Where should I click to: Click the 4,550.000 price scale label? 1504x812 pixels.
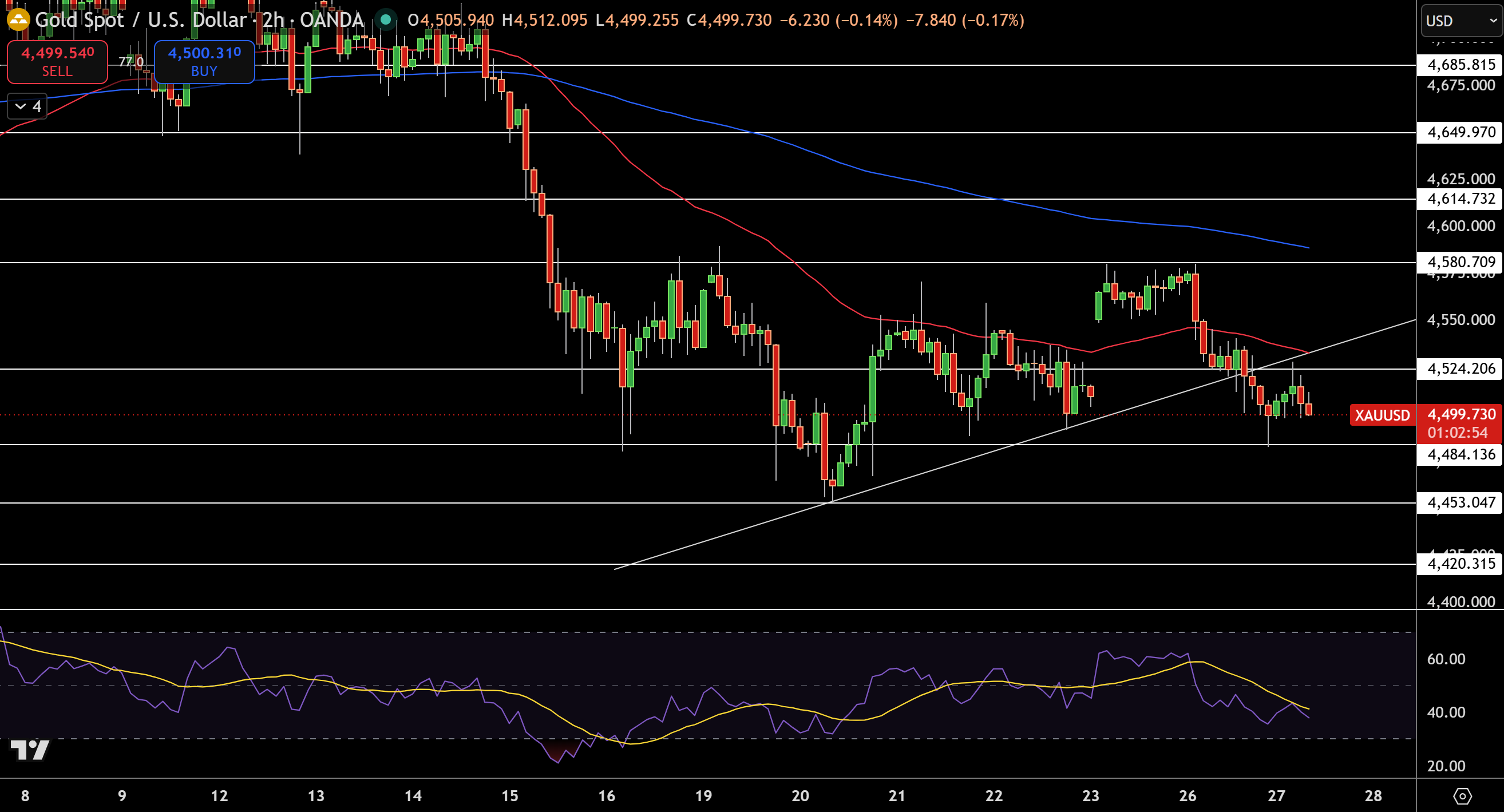point(1461,320)
